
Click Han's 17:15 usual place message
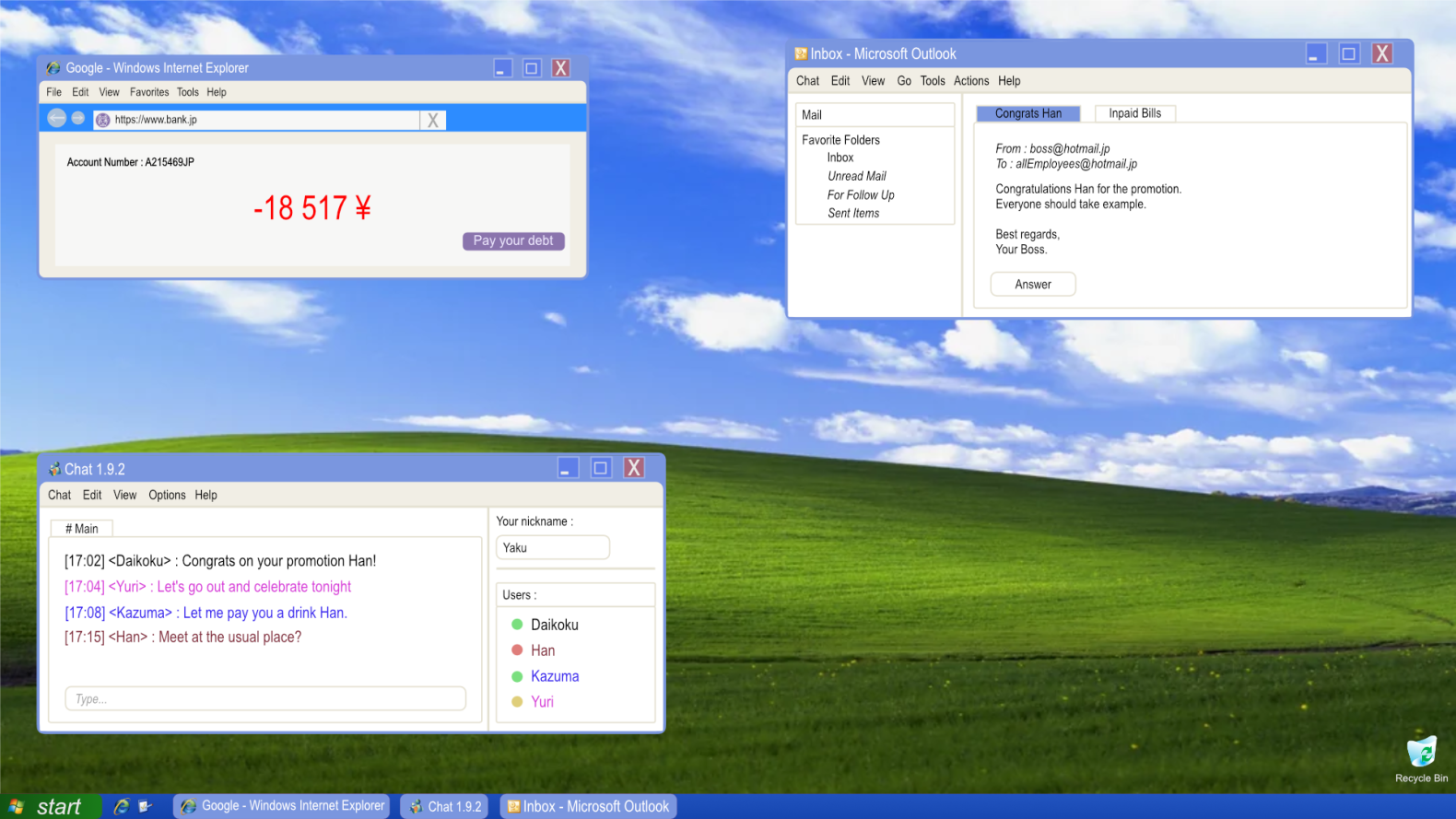(x=182, y=638)
